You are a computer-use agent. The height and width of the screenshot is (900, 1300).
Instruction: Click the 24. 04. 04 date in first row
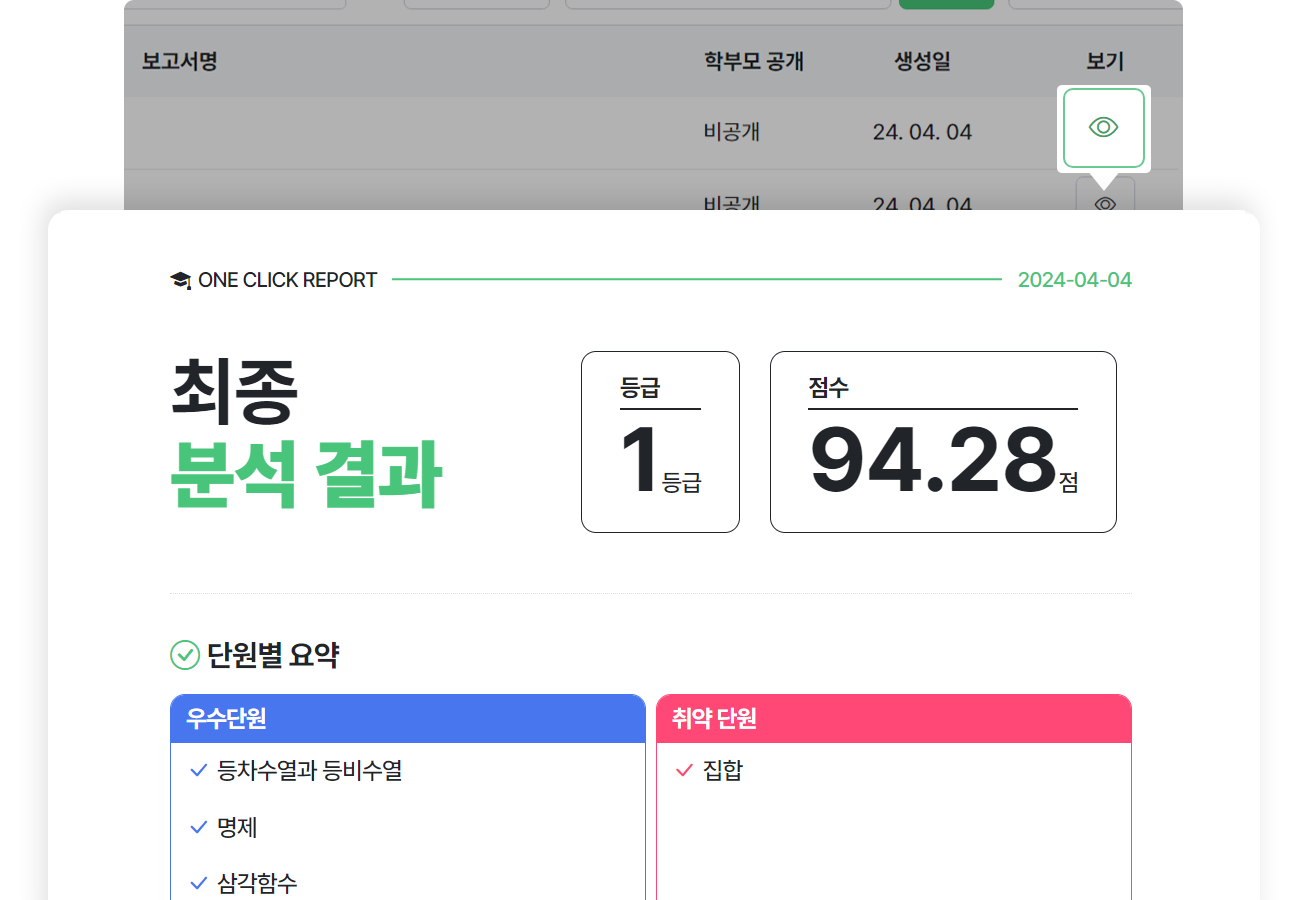[922, 132]
